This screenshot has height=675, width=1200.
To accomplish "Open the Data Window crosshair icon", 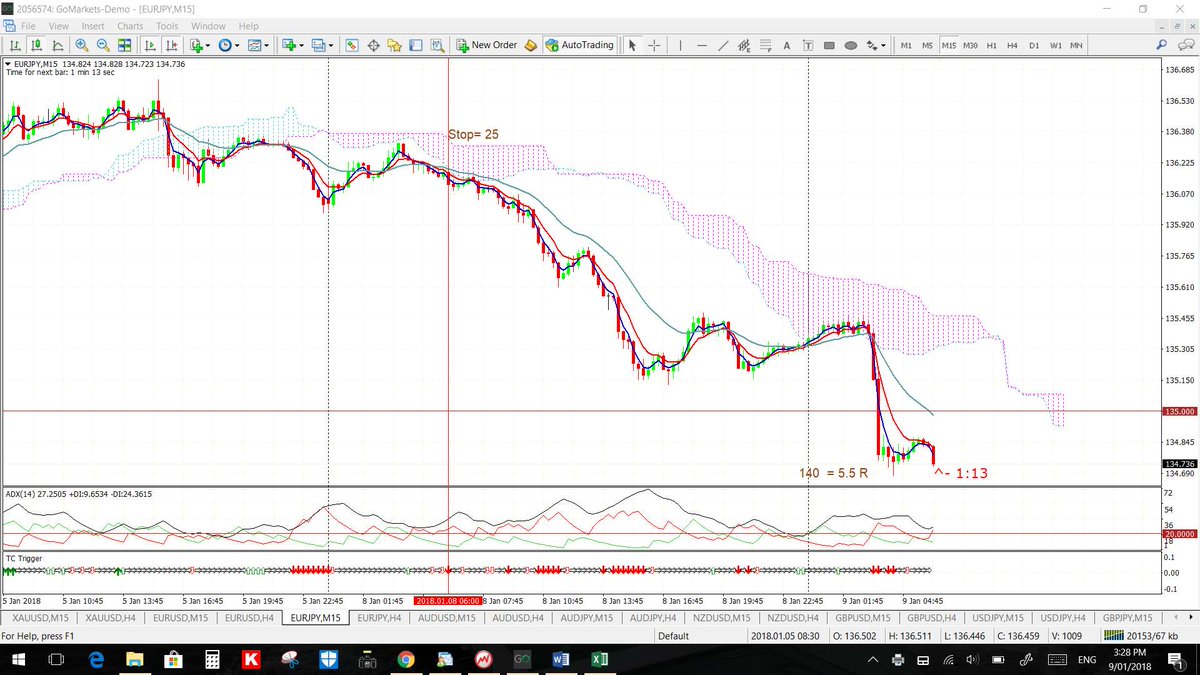I will (x=374, y=45).
